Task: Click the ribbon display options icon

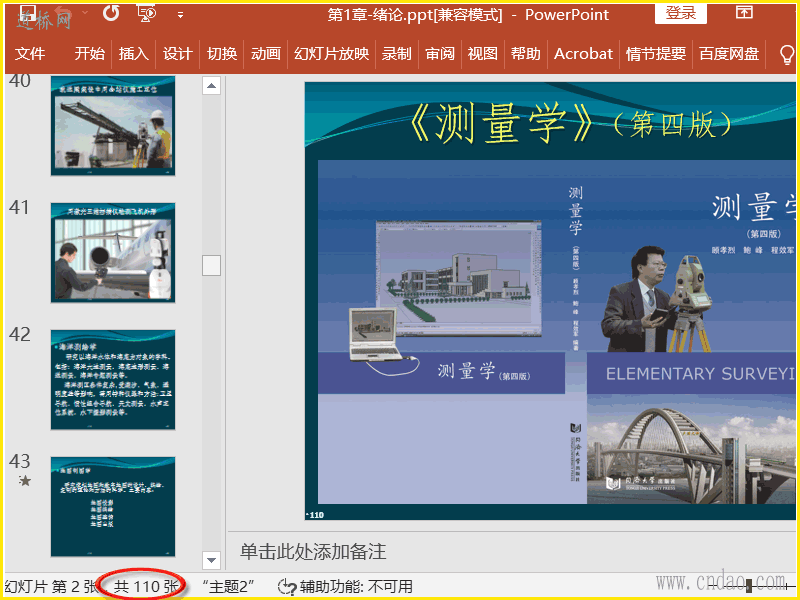Action: (x=744, y=13)
